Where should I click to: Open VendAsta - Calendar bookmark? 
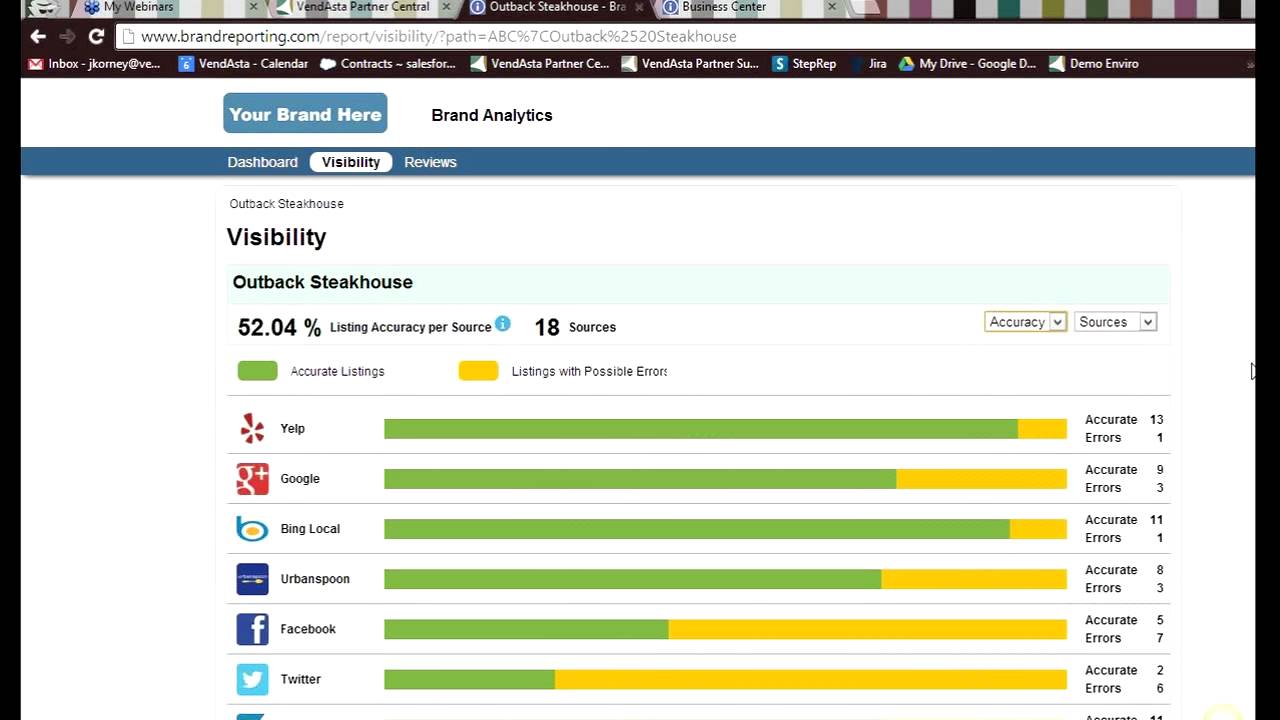[243, 64]
